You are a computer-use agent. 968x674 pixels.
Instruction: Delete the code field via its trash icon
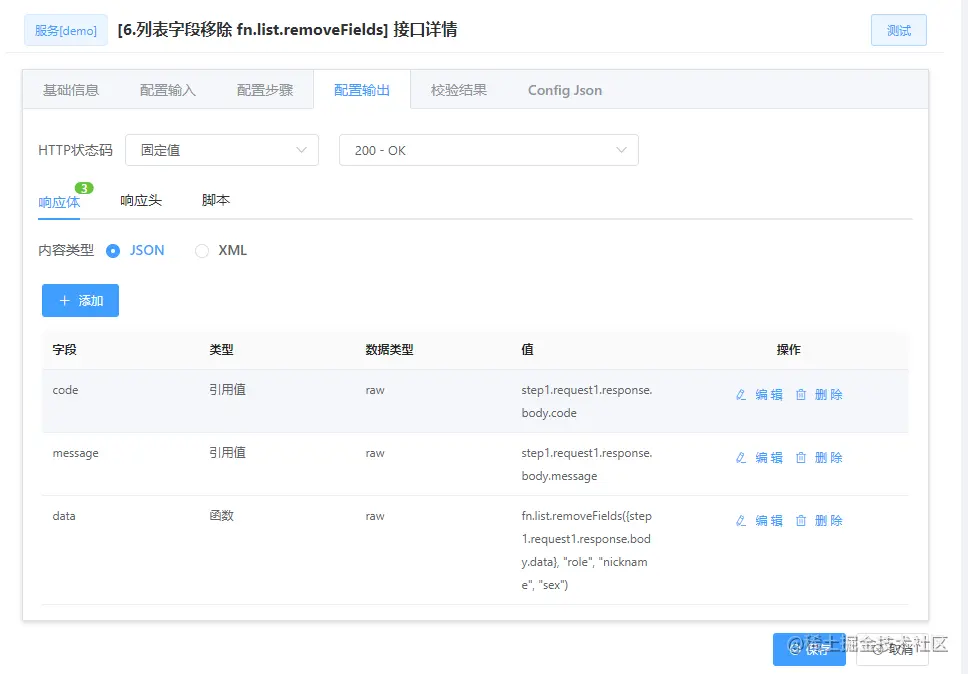[801, 394]
